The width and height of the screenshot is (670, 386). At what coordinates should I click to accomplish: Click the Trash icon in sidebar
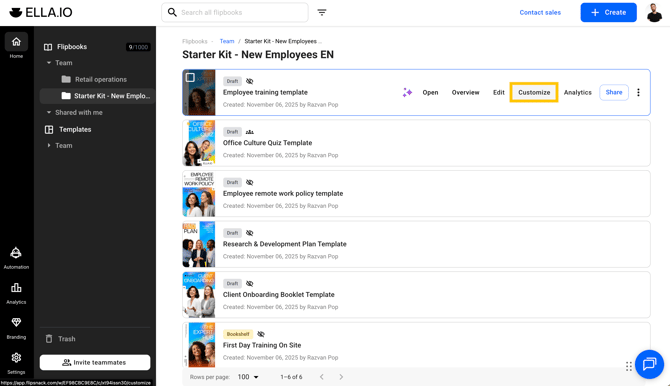[x=49, y=339]
